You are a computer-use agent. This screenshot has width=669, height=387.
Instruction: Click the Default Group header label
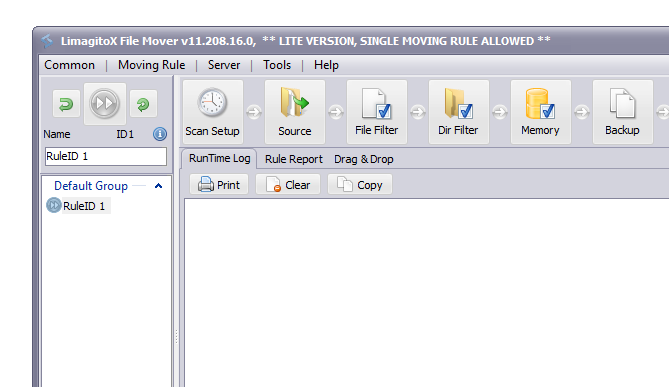[x=91, y=186]
